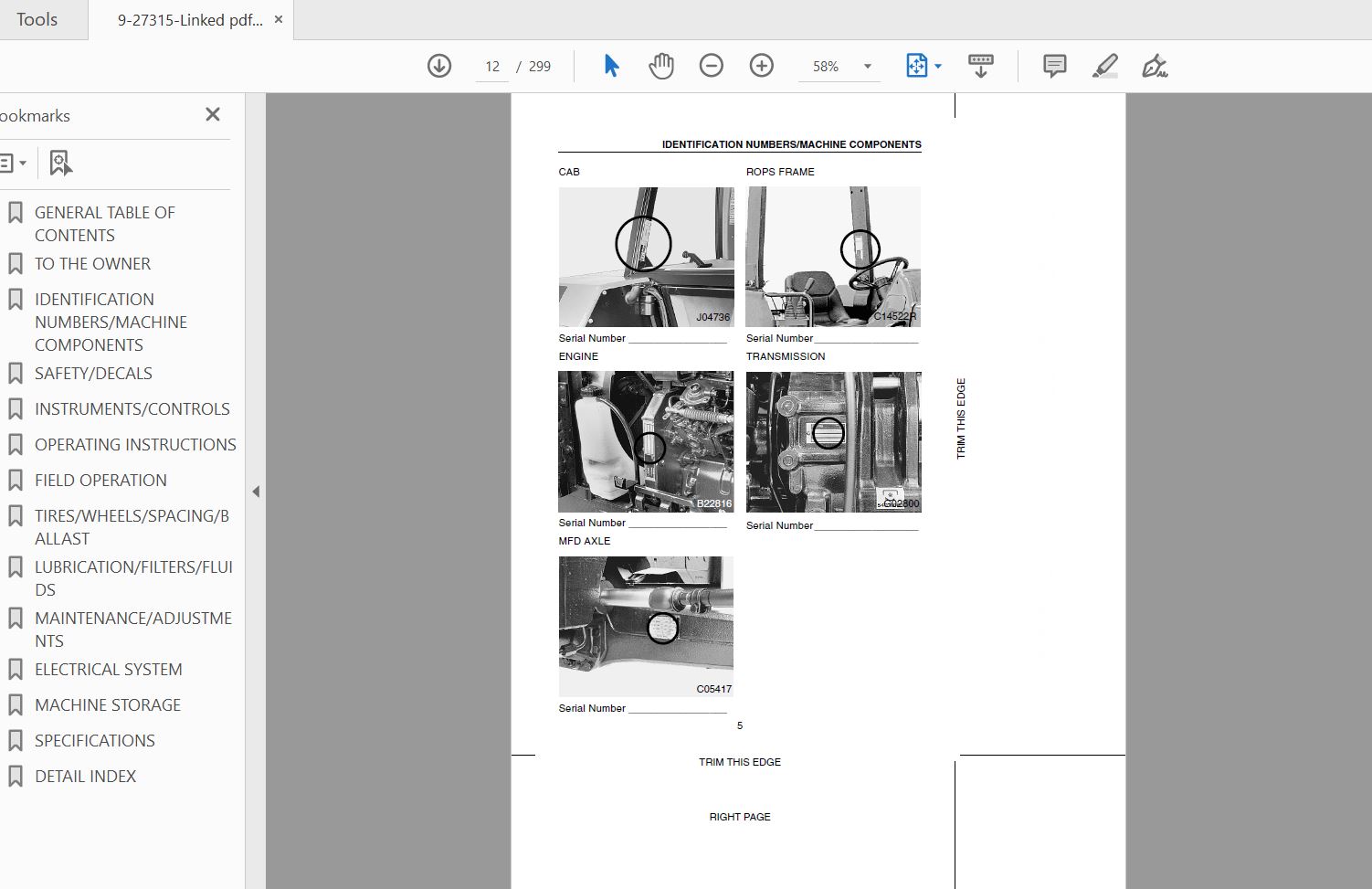Collapse the bookmarks side panel arrow
The width and height of the screenshot is (1372, 889).
click(256, 492)
